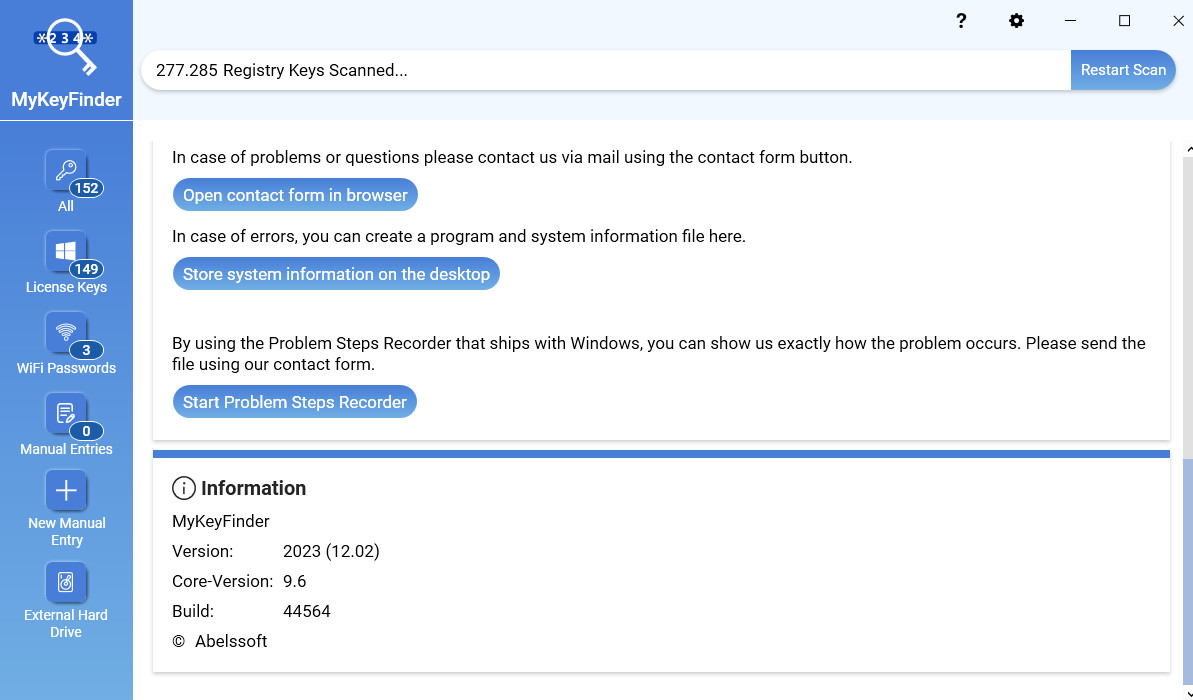Click the build number 44564
1193x700 pixels.
[307, 611]
